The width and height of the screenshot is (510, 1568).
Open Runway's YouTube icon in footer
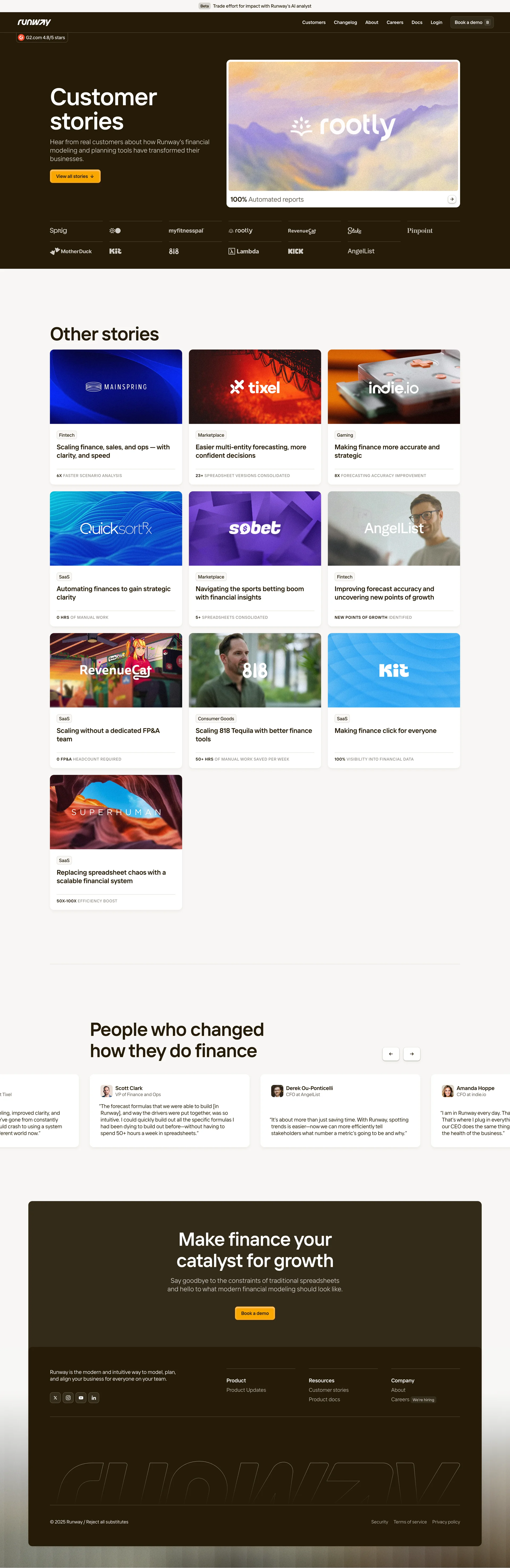click(81, 1398)
